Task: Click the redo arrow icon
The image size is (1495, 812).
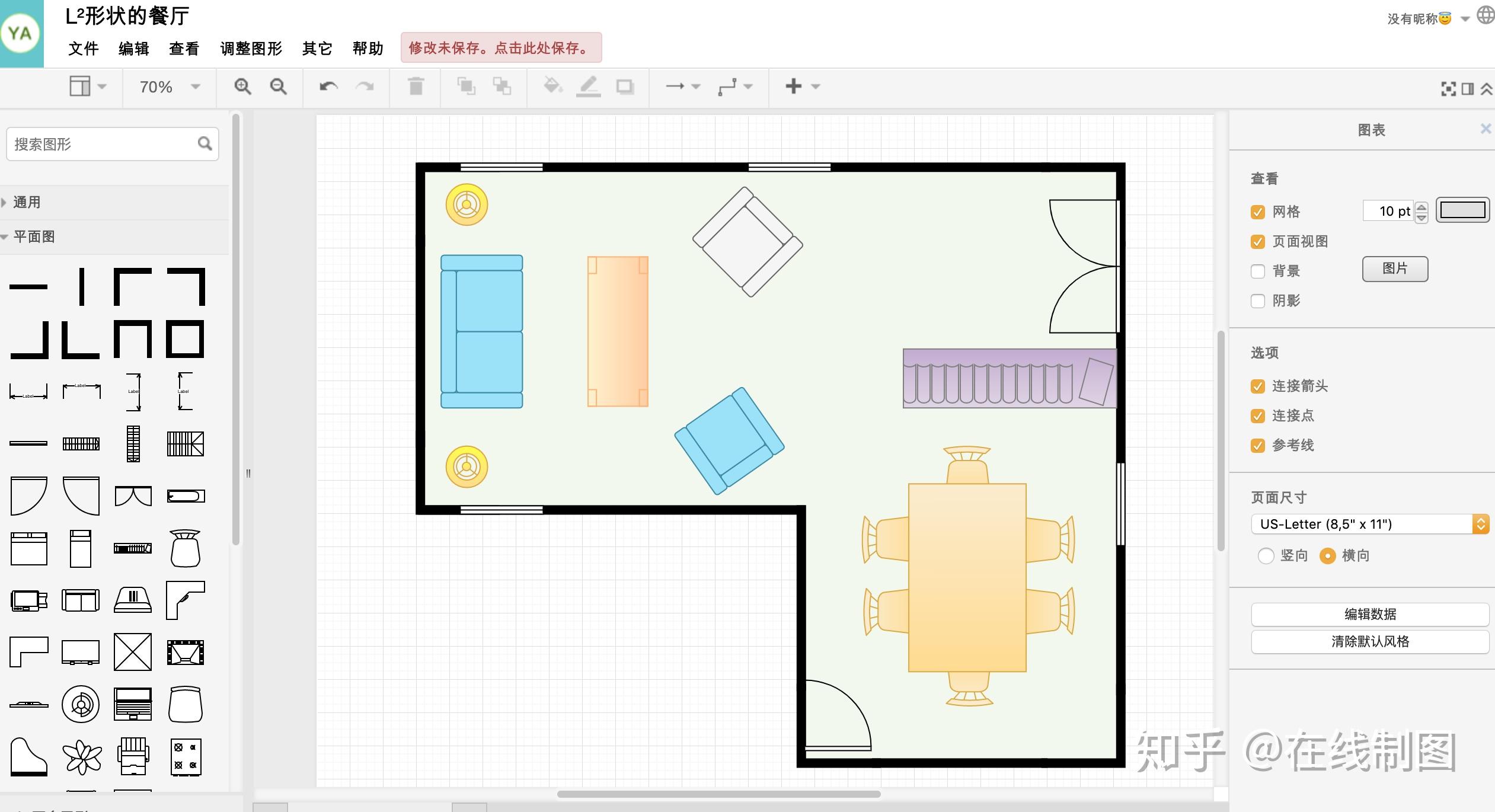Action: point(365,87)
